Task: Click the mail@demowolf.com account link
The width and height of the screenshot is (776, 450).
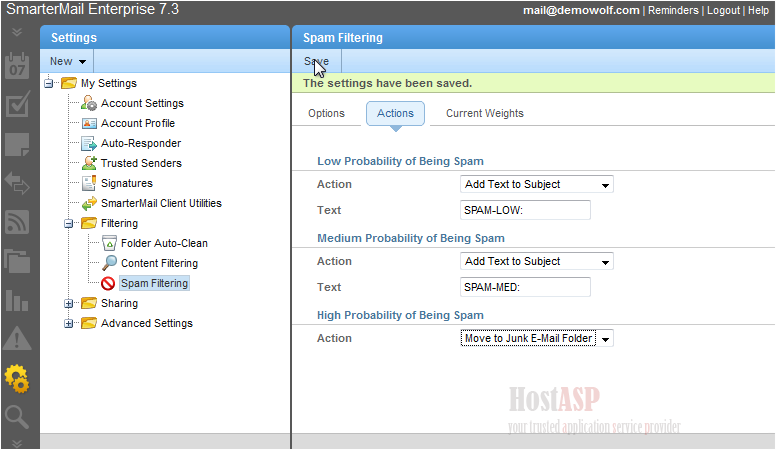Action: coord(581,10)
